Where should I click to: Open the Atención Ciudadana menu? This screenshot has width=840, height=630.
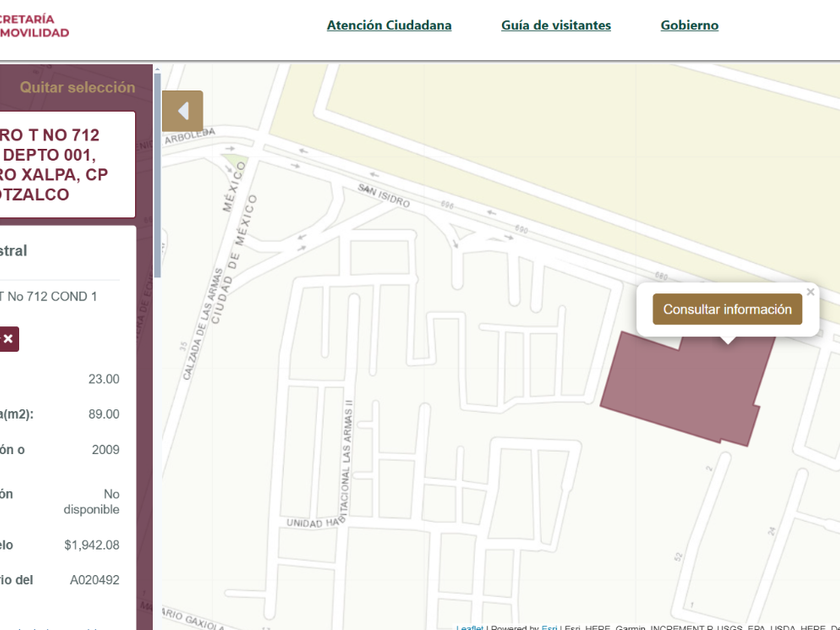[x=389, y=25]
